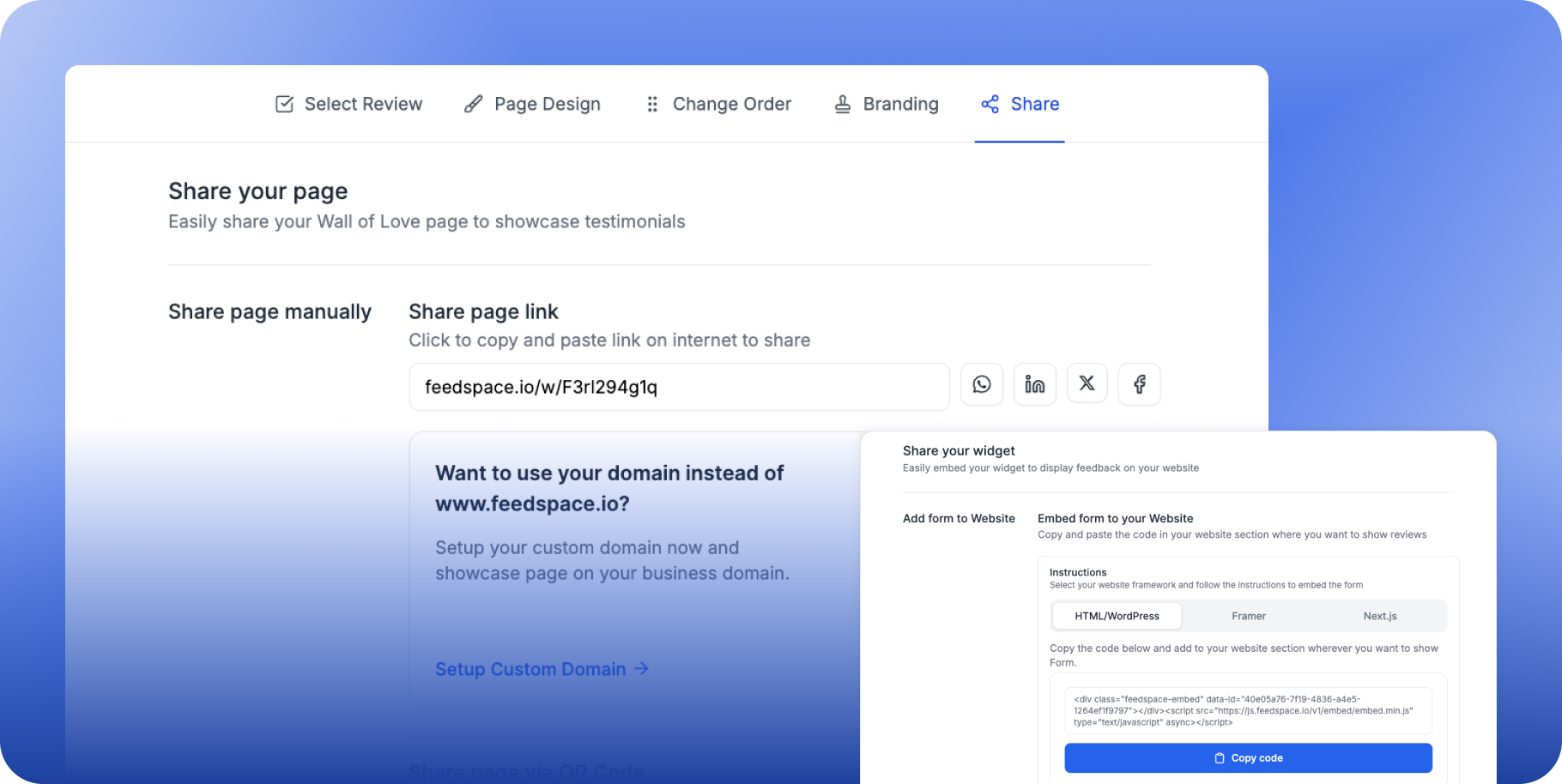The image size is (1562, 784).
Task: Open the Branding tab
Action: coord(886,104)
